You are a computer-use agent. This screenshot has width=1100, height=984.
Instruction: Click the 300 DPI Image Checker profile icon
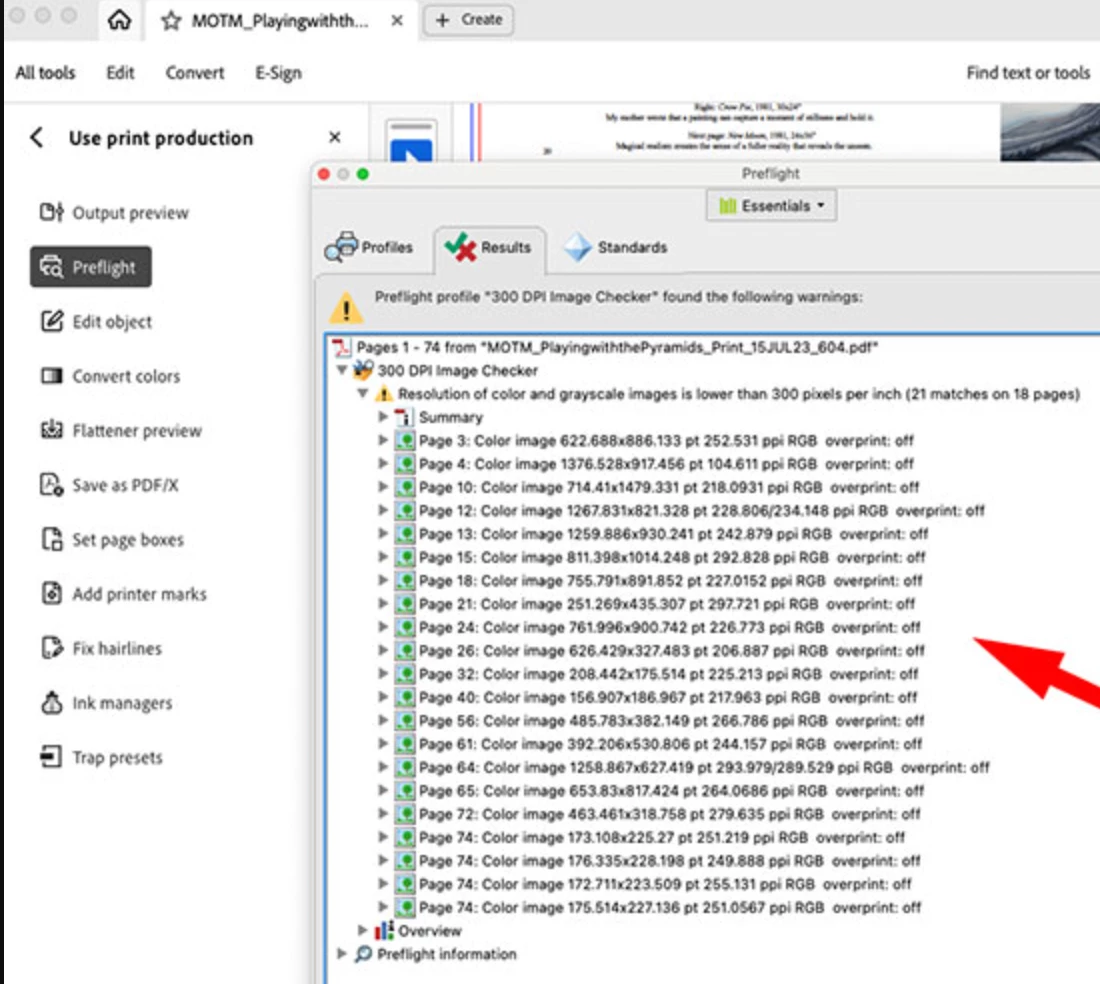(363, 370)
